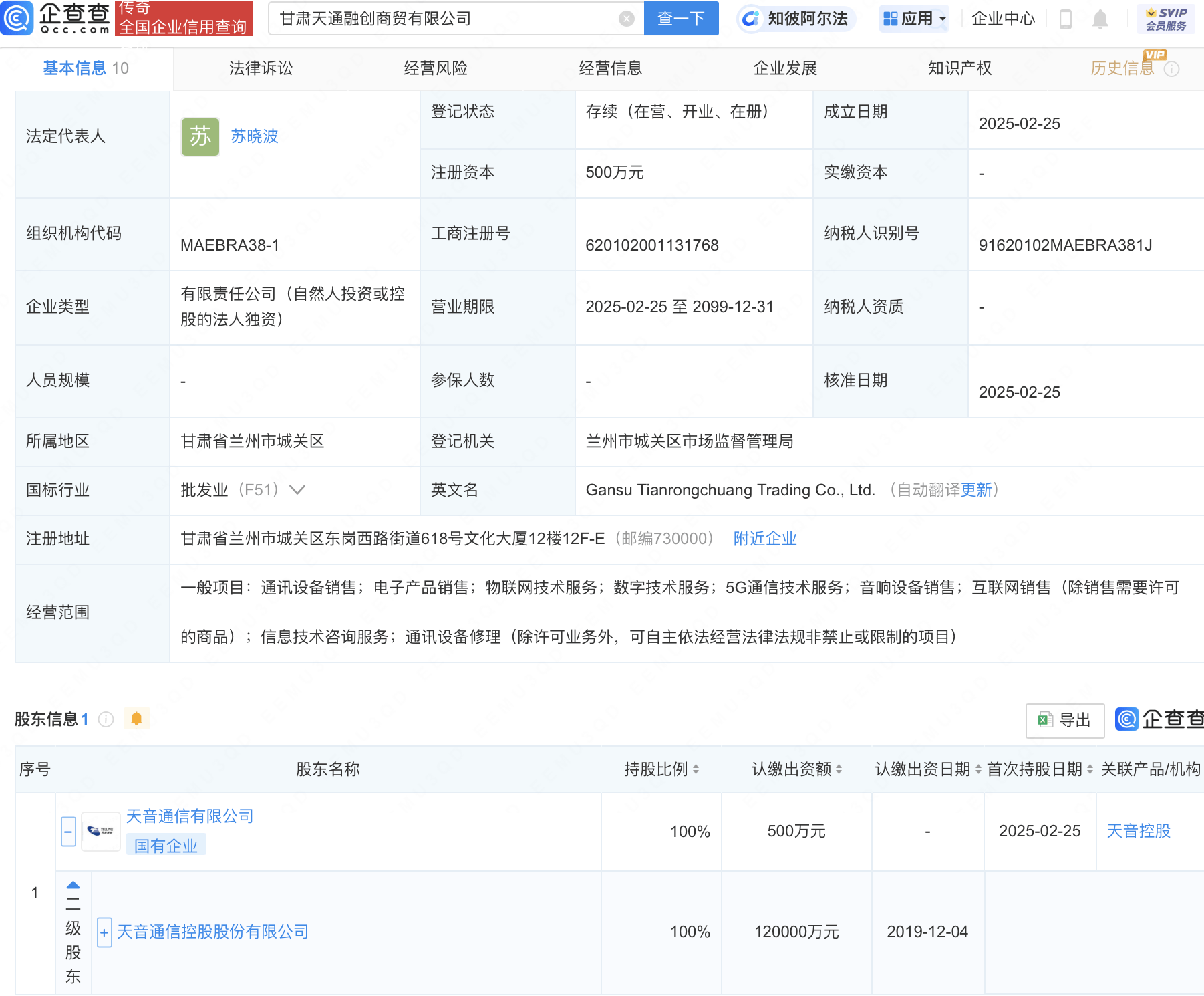Expand the 批发业 (F51) industry chevron
Image resolution: width=1204 pixels, height=996 pixels.
297,490
